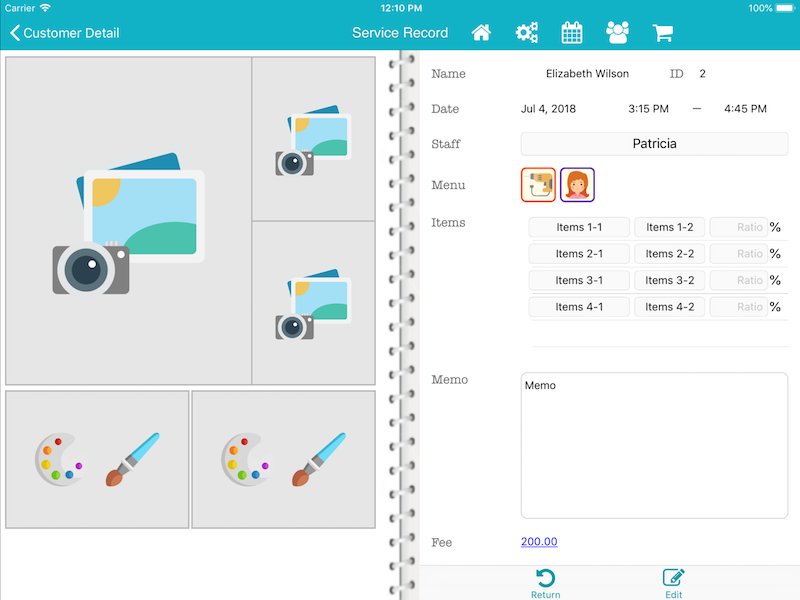Click the Ratio field for Items 4 row
Viewport: 800px width, 600px height.
coord(739,307)
